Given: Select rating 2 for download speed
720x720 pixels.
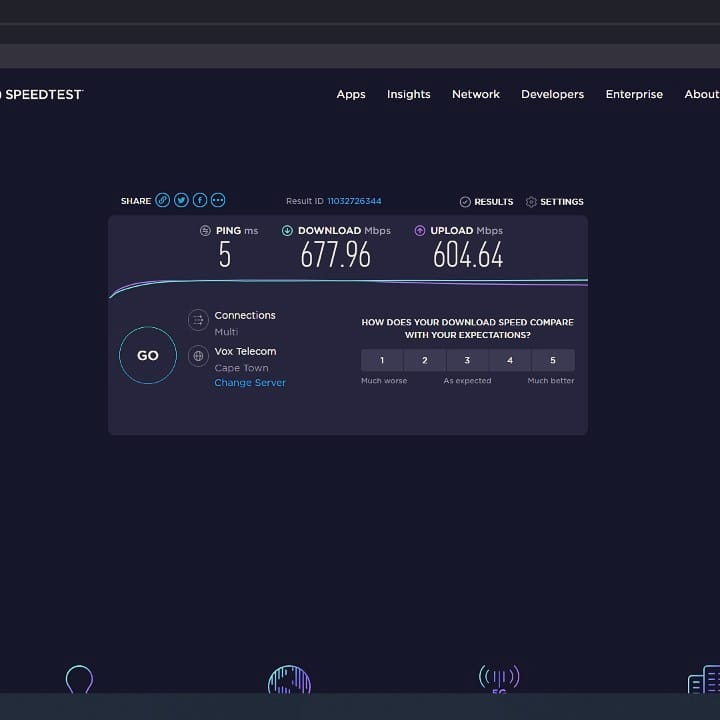Looking at the screenshot, I should click(x=425, y=360).
